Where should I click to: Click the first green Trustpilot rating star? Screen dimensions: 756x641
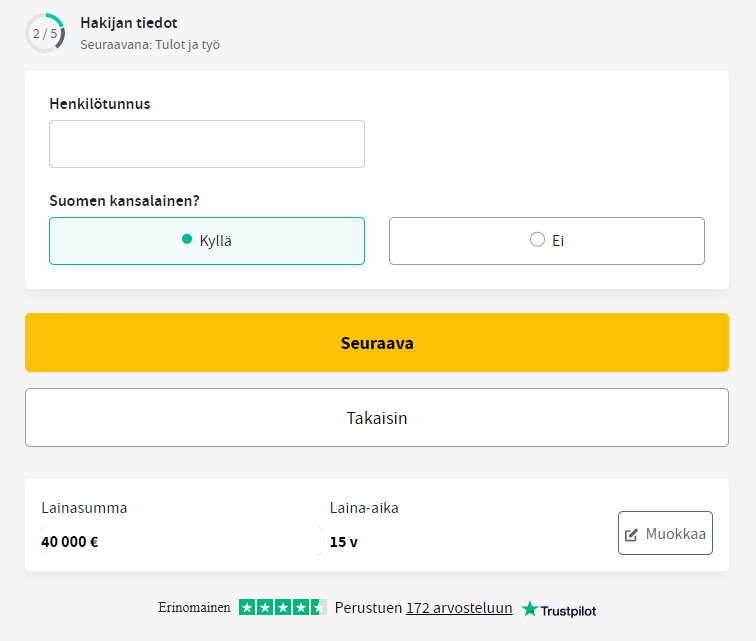pos(247,607)
